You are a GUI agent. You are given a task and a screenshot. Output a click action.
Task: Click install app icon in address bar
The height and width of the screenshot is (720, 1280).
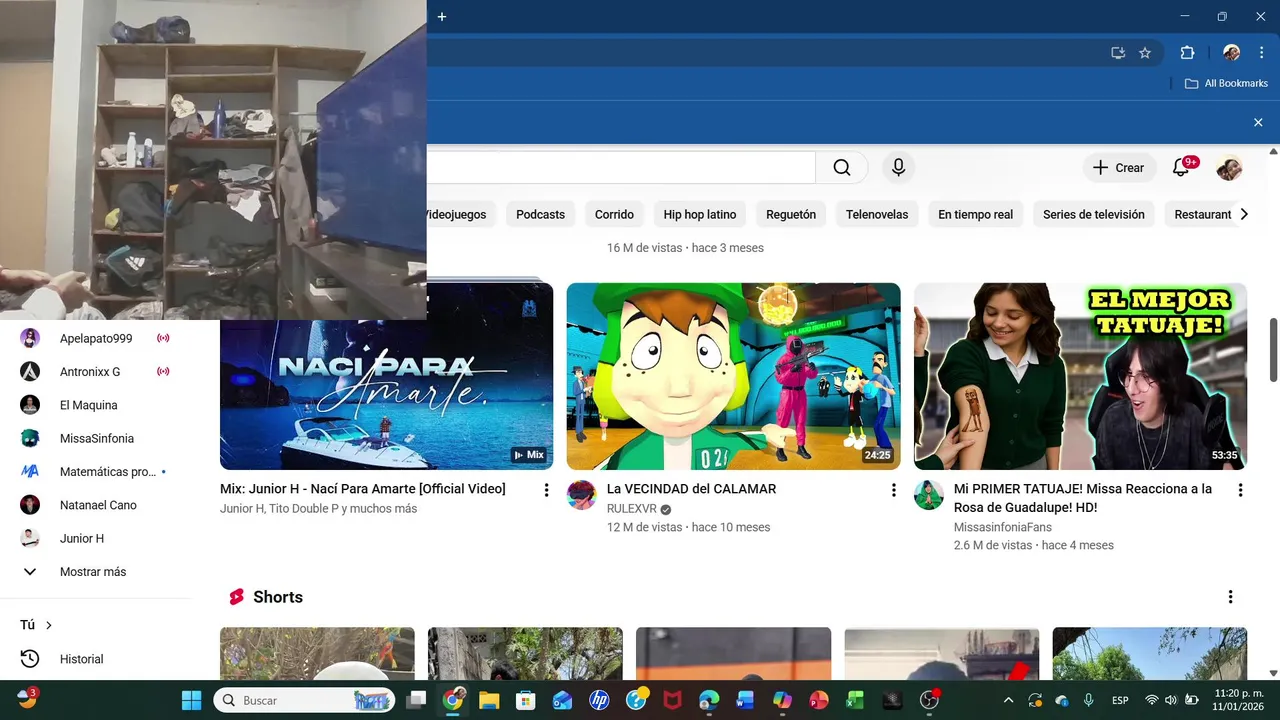tap(1118, 53)
